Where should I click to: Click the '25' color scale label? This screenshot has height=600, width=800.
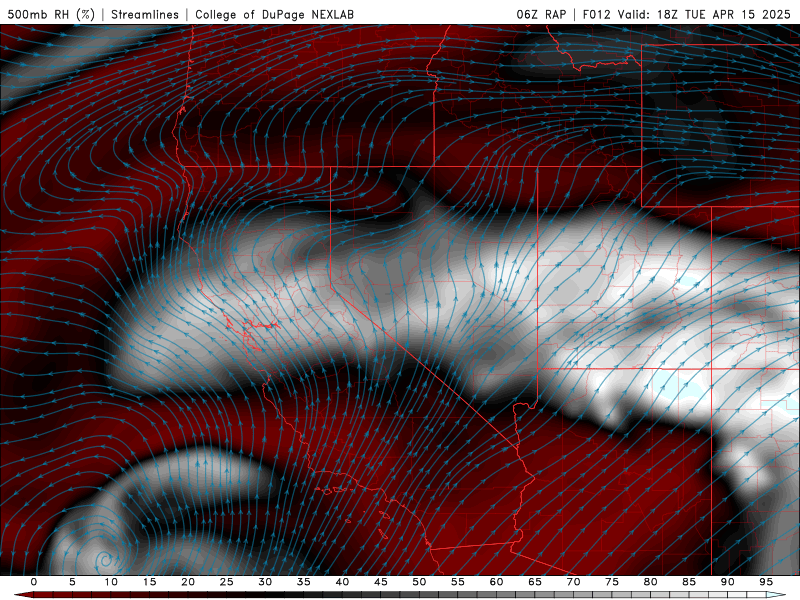point(227,582)
